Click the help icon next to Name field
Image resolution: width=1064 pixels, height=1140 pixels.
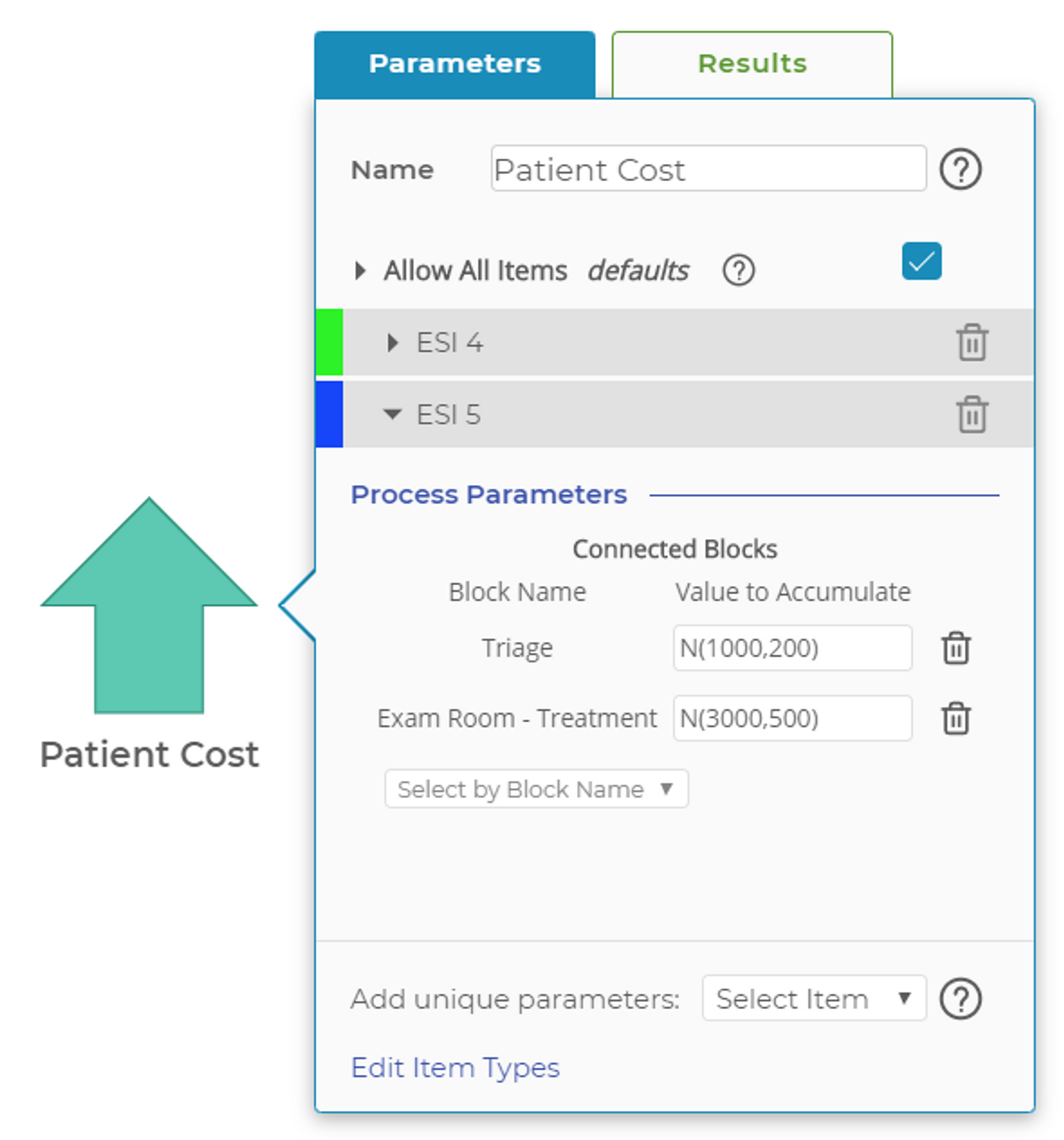tap(960, 169)
